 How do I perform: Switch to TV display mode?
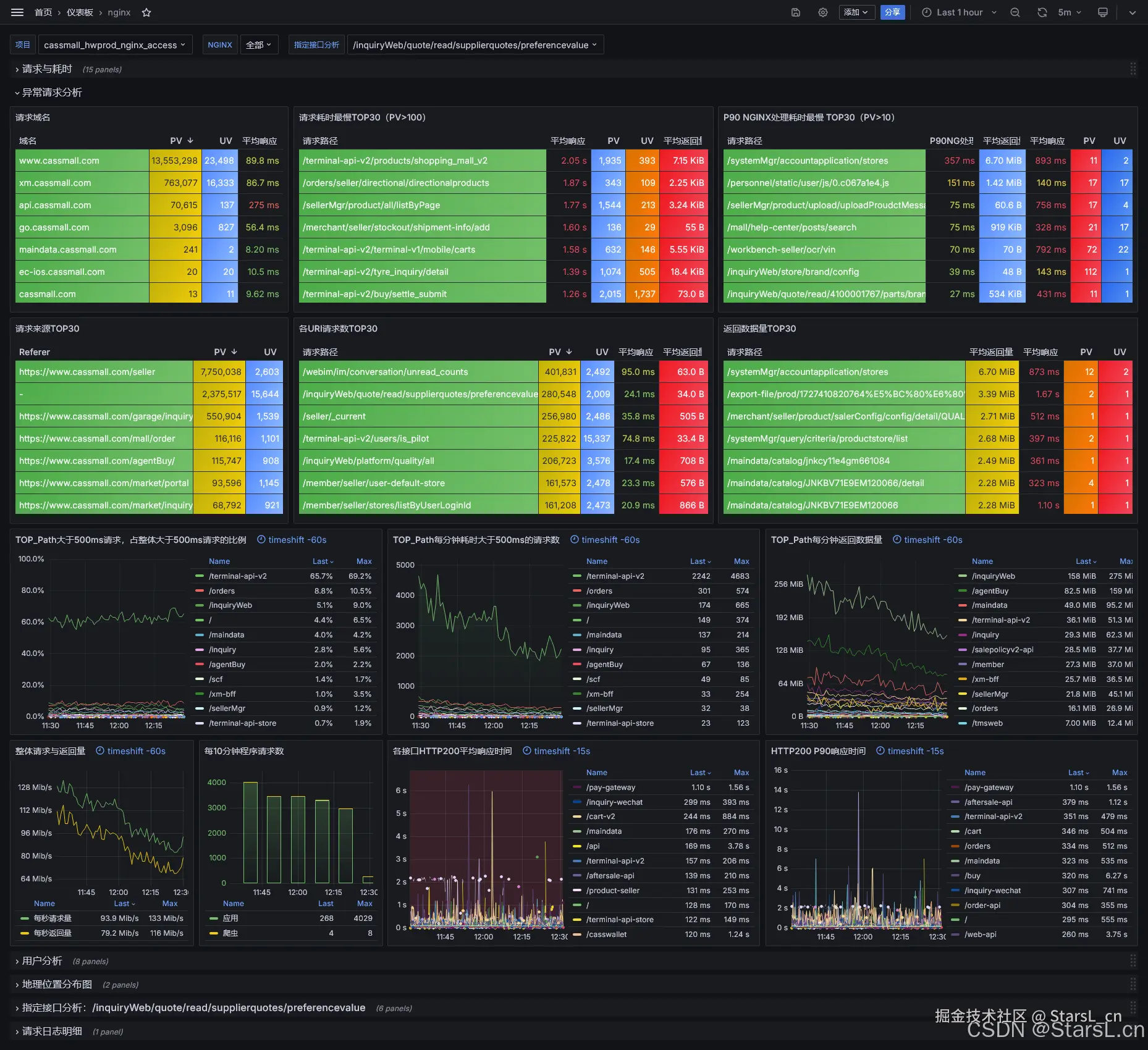tap(1103, 12)
